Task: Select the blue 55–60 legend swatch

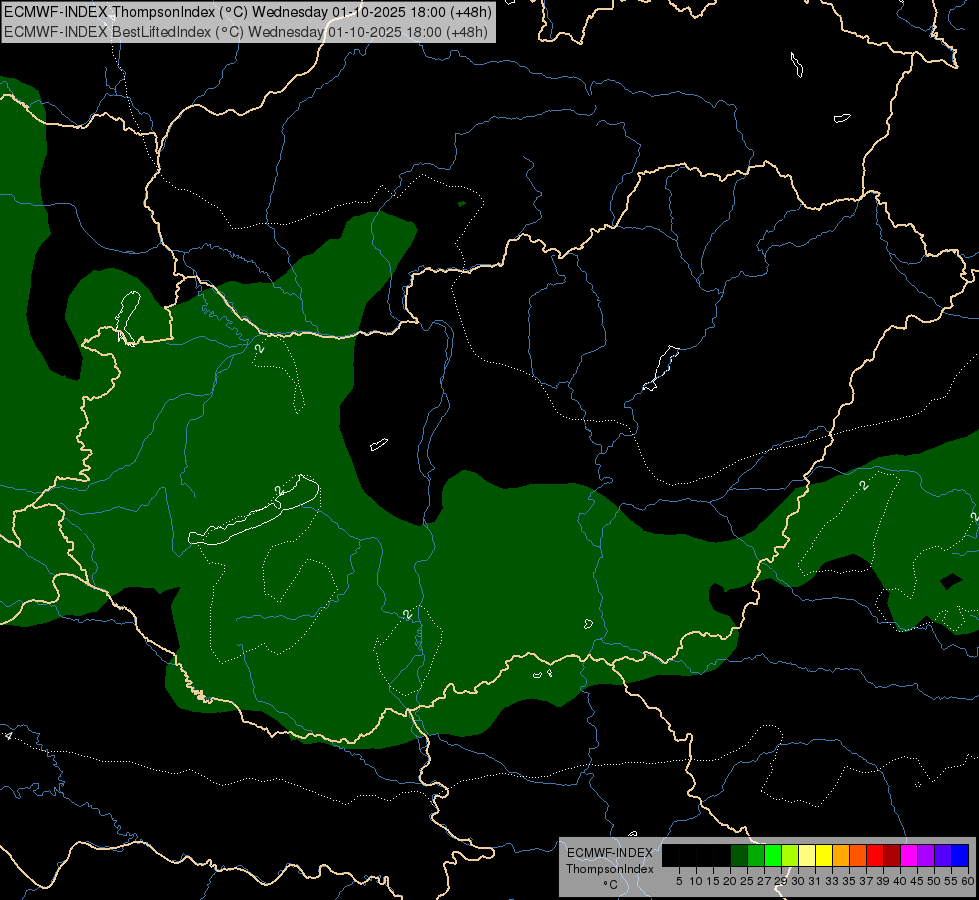Action: pos(960,855)
